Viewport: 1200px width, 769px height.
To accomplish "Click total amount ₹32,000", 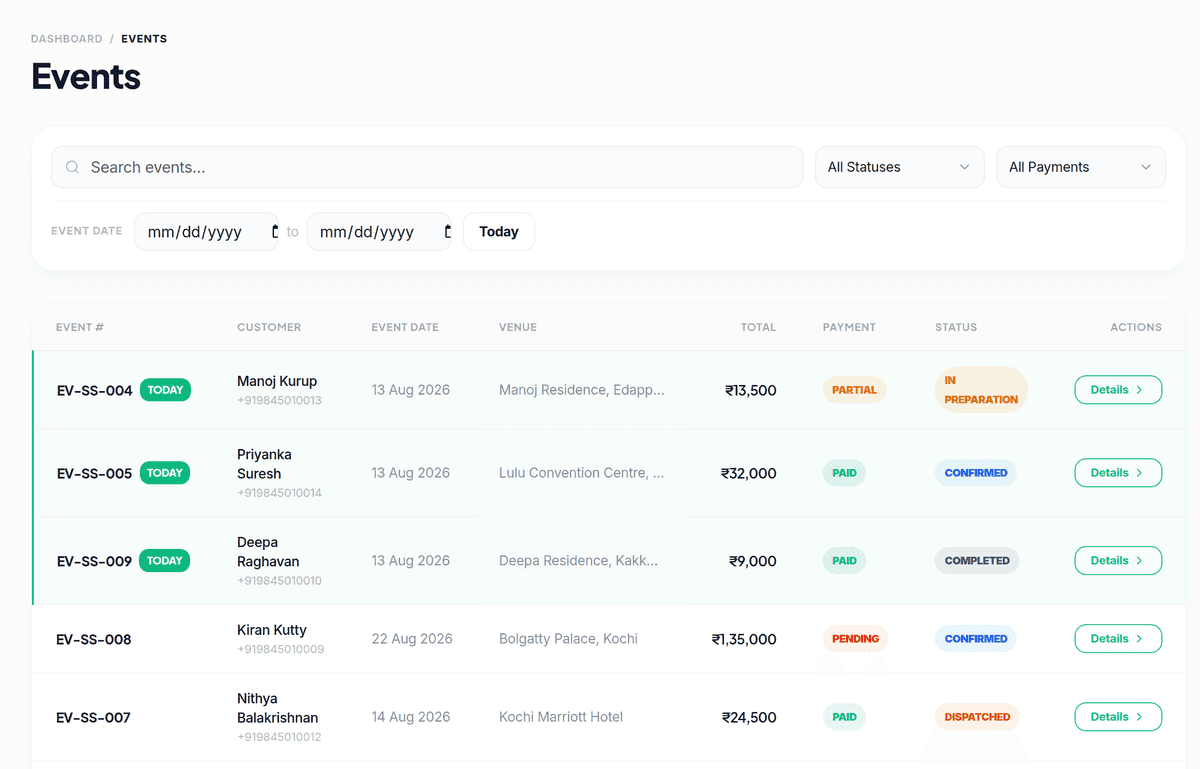I will [x=749, y=474].
